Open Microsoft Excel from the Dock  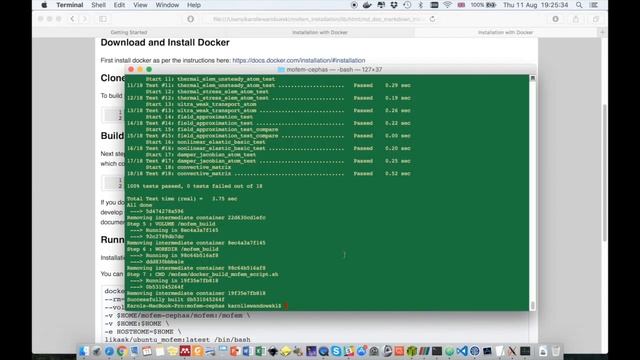pos(260,351)
